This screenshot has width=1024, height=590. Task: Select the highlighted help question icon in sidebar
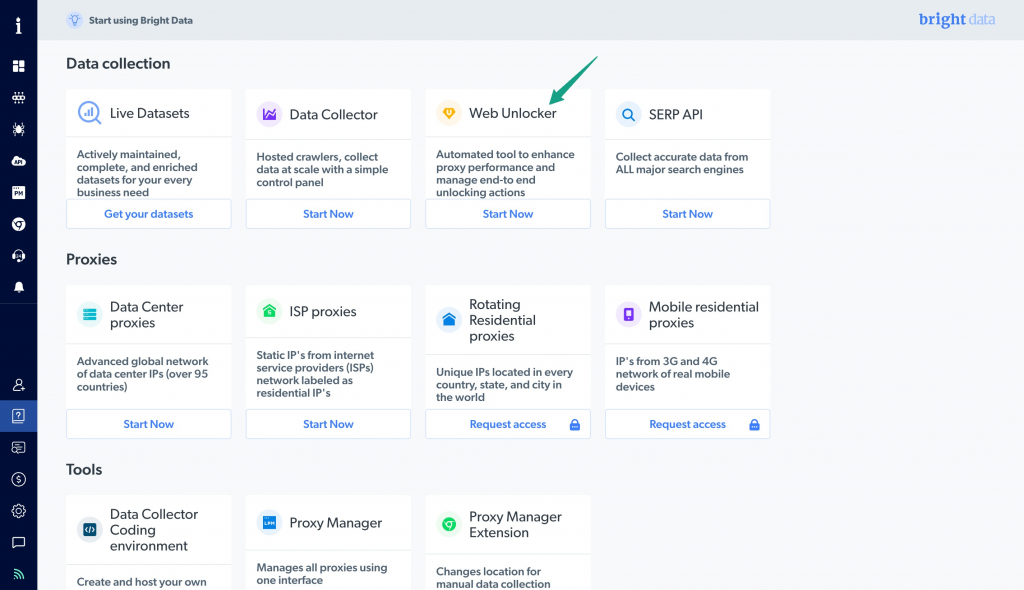[x=18, y=416]
